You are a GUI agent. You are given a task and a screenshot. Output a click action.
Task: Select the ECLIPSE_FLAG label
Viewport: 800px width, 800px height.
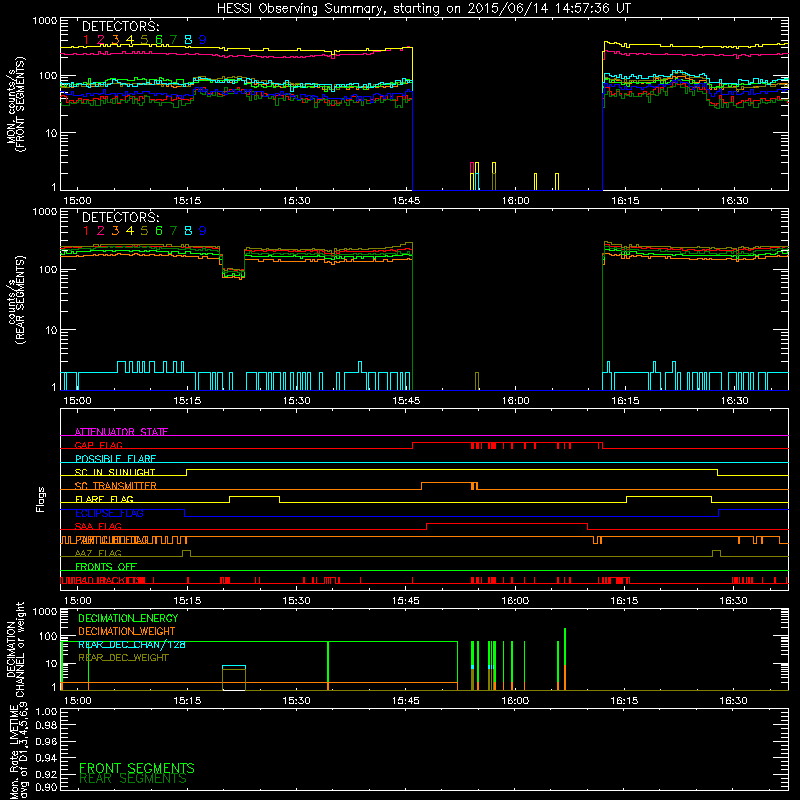pos(109,513)
